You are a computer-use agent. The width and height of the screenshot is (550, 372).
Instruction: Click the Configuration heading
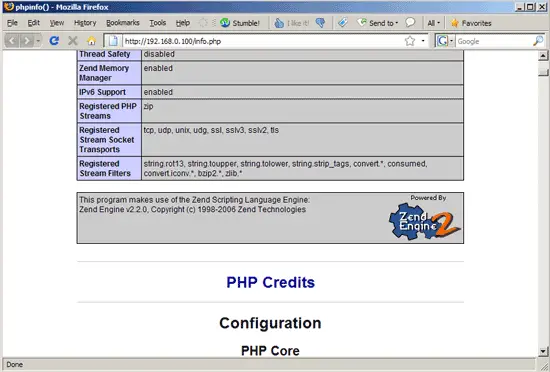coord(270,323)
